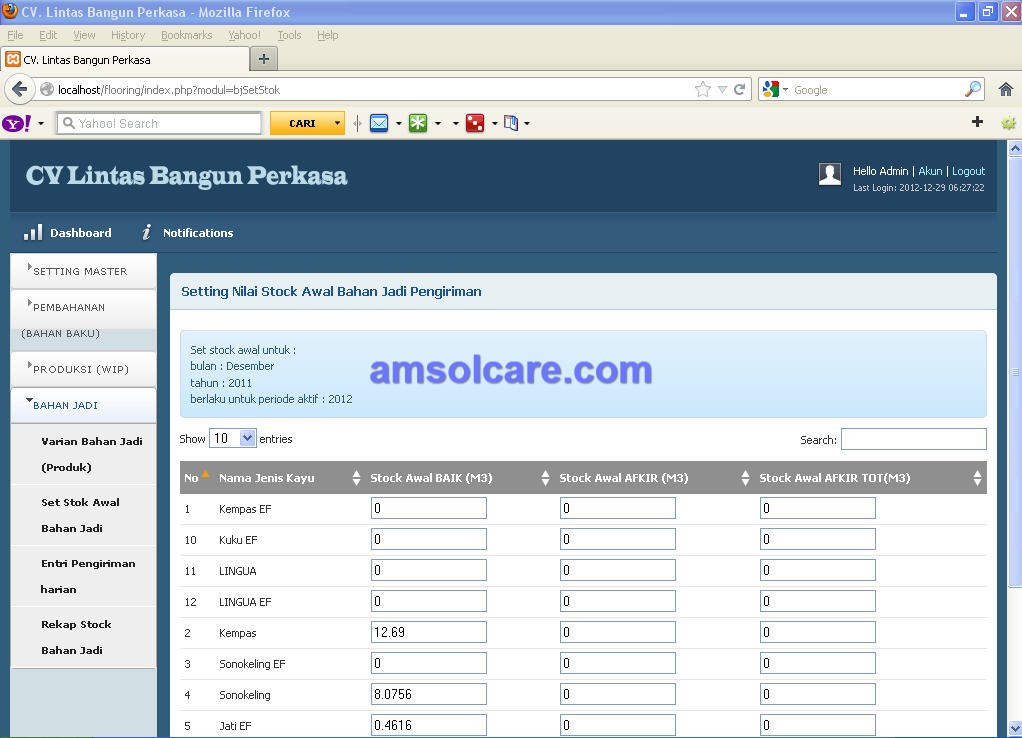Click the blue pages toolbar icon

click(x=511, y=123)
